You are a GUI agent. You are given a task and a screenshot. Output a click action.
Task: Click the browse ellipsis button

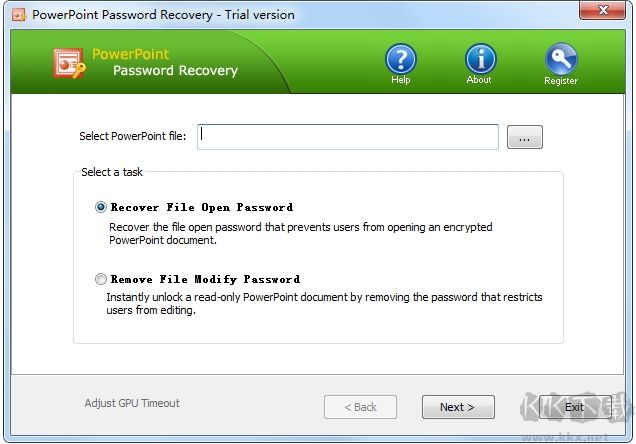(525, 138)
